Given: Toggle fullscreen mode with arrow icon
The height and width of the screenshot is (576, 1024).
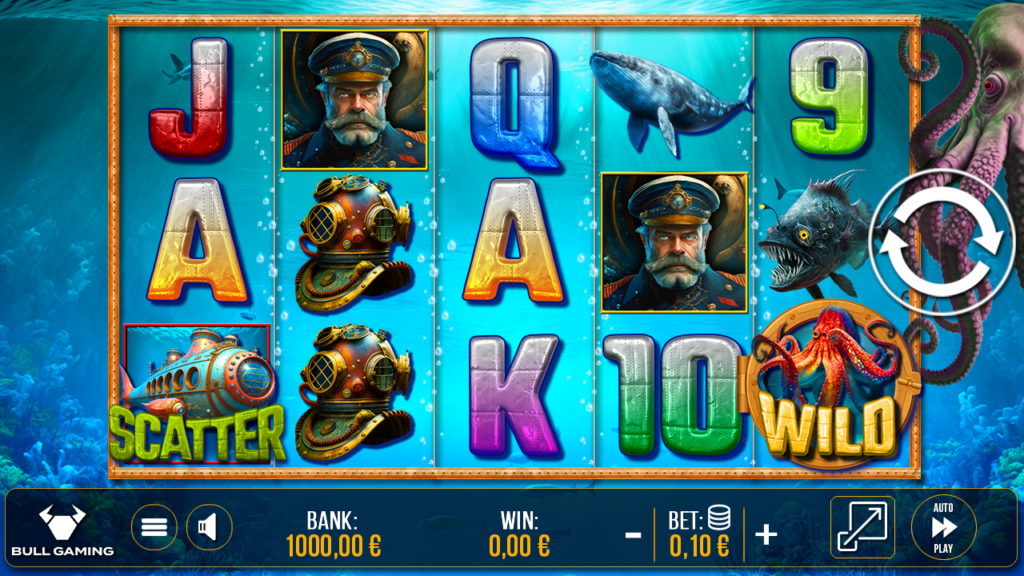Looking at the screenshot, I should coord(862,527).
